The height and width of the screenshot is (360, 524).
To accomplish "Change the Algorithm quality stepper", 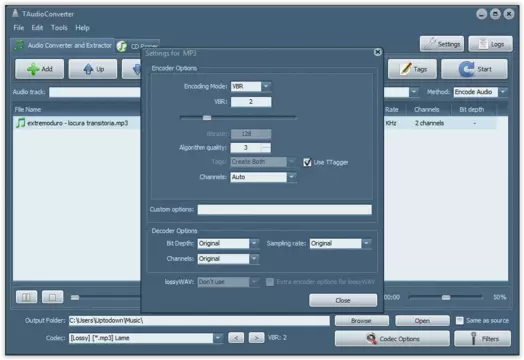I will 266,148.
